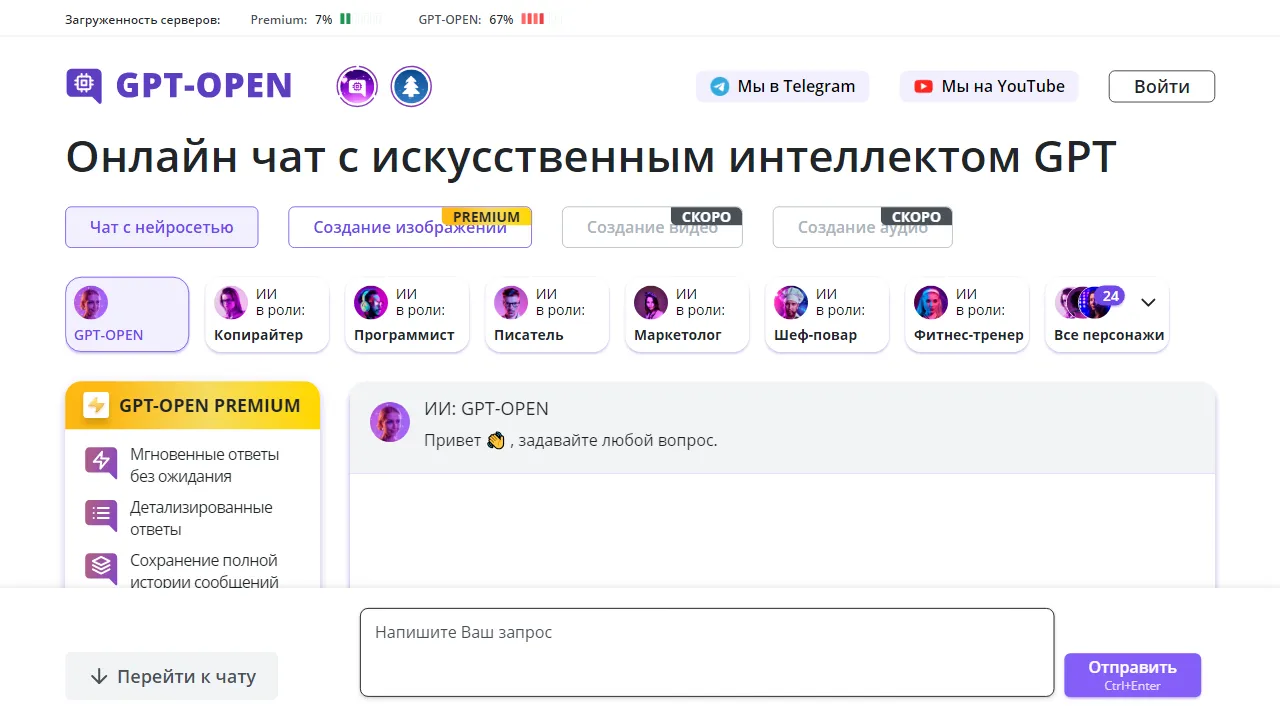
Task: Click the СКОРО badge on Создание видео
Action: click(x=707, y=217)
